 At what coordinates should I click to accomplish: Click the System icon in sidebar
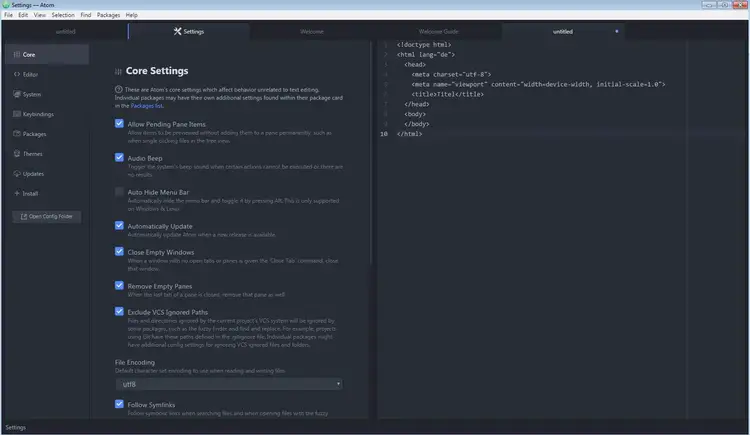tap(17, 94)
